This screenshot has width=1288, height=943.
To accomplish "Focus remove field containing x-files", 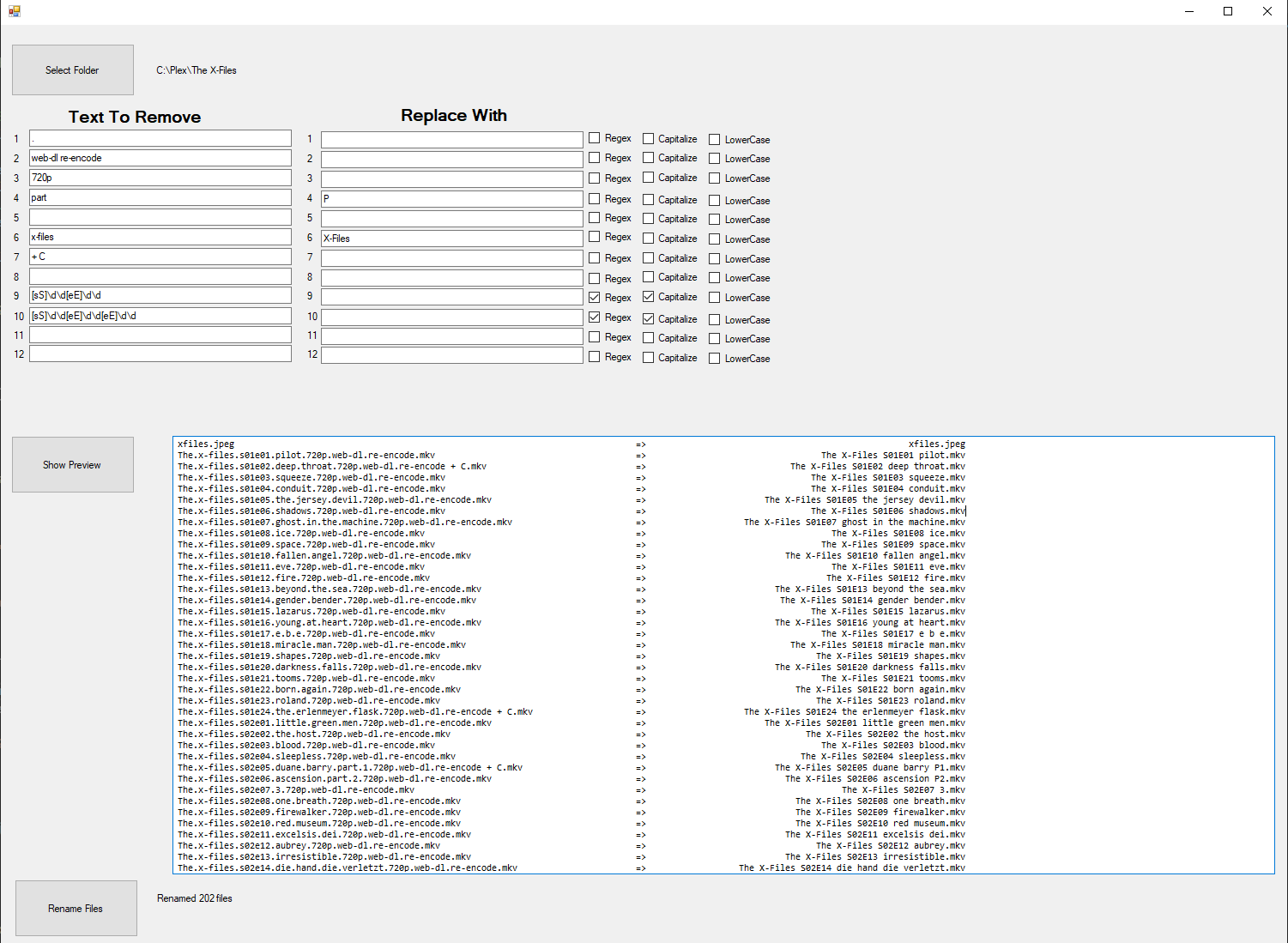I will tap(160, 237).
